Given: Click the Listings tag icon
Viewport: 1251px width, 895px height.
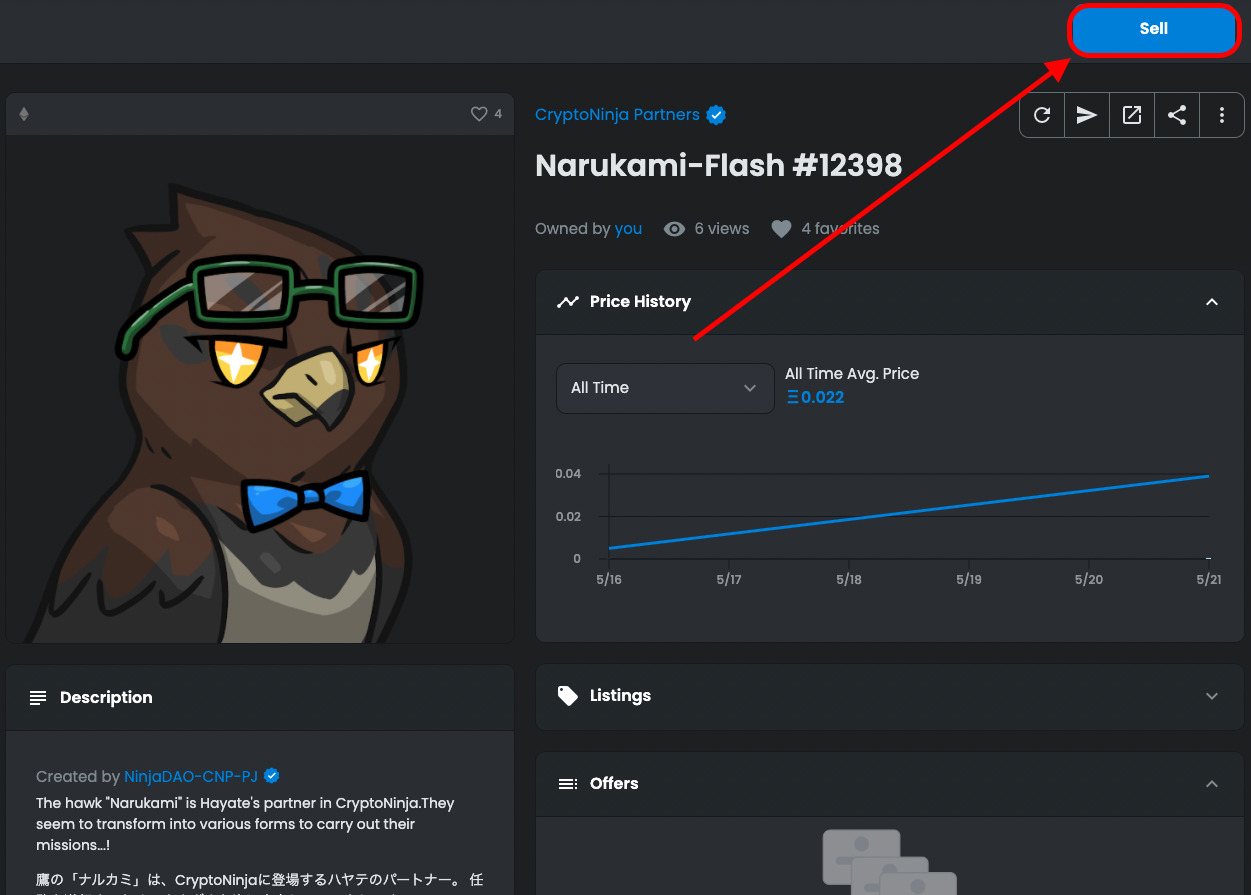Looking at the screenshot, I should tap(568, 696).
